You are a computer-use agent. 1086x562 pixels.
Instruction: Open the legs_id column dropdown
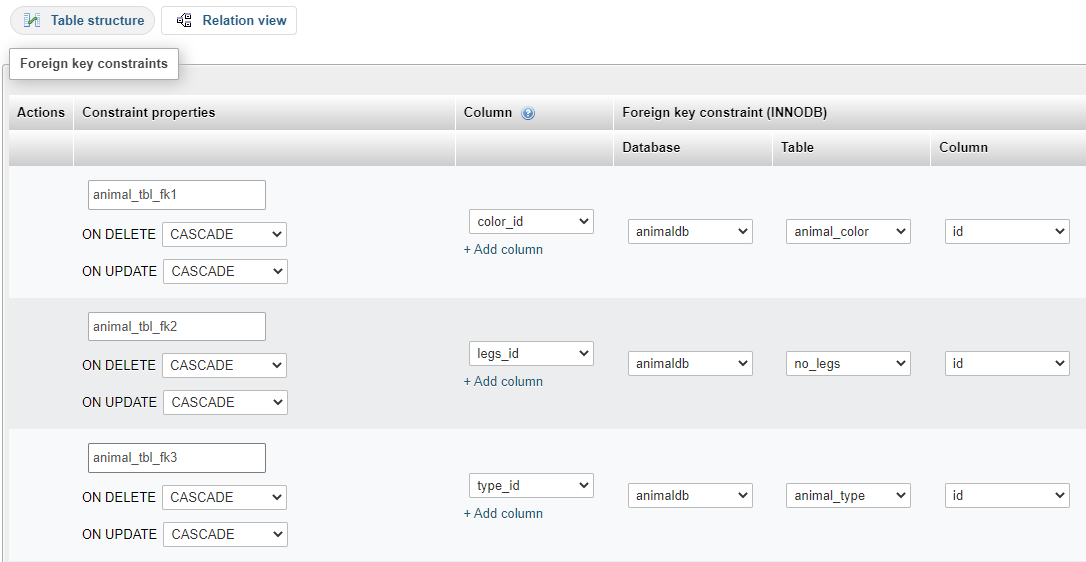coord(531,353)
